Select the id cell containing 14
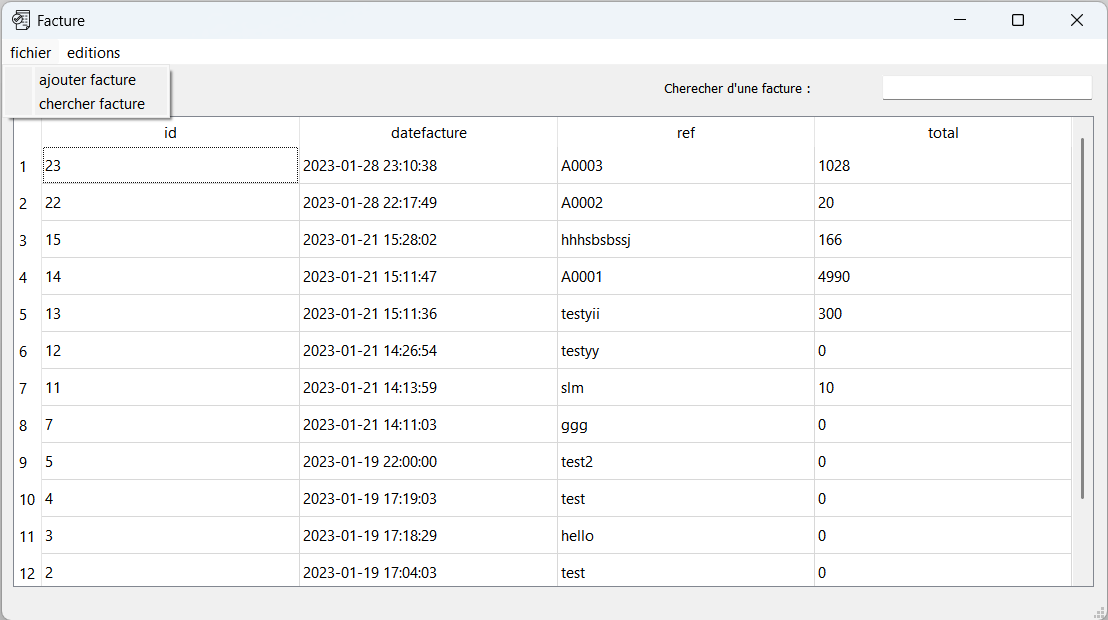The width and height of the screenshot is (1108, 620). (x=170, y=276)
